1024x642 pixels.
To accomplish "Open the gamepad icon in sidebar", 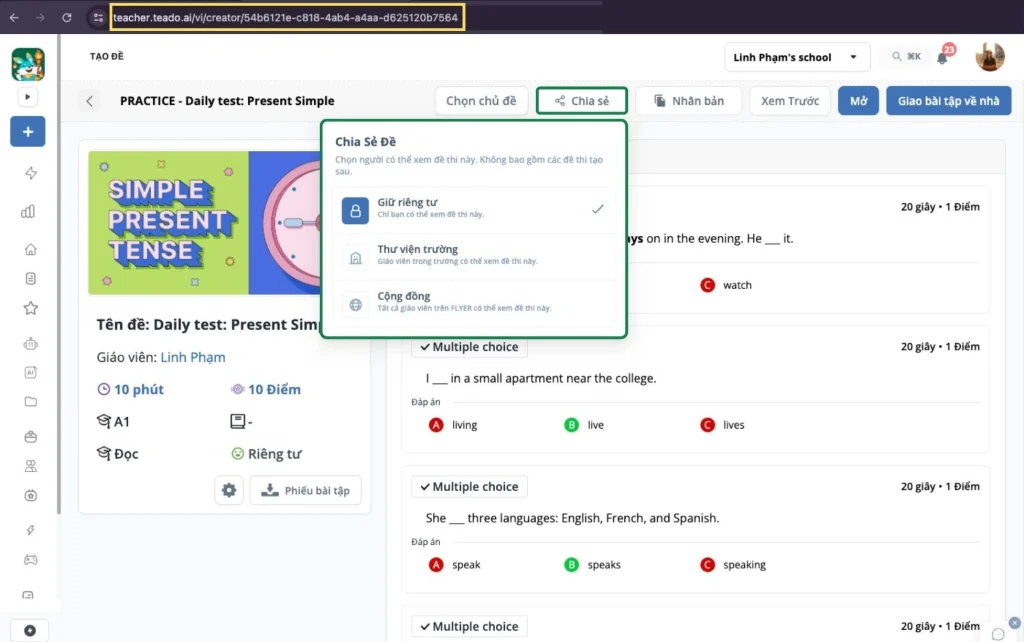I will (x=30, y=560).
